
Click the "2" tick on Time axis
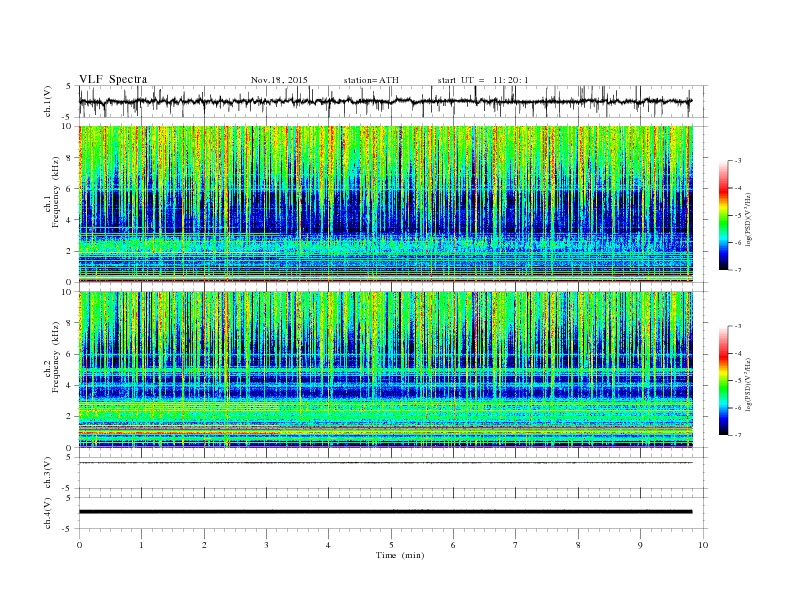204,545
